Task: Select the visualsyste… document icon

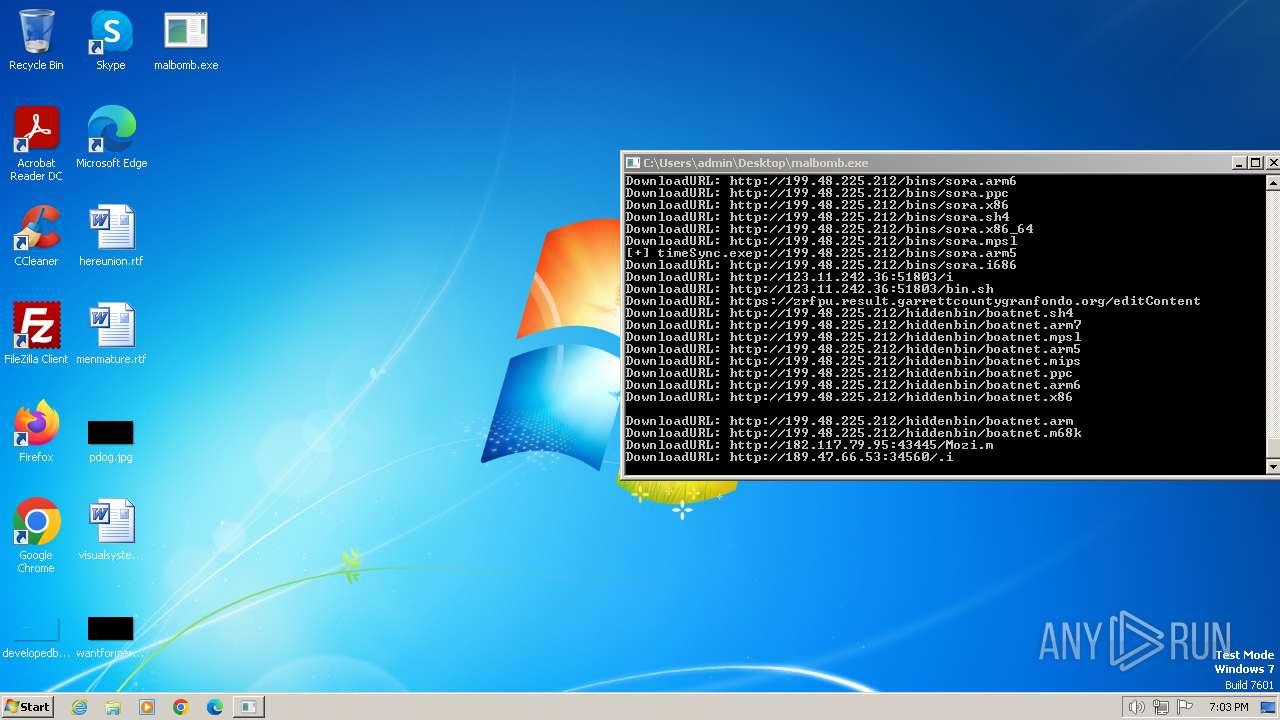Action: click(x=111, y=530)
